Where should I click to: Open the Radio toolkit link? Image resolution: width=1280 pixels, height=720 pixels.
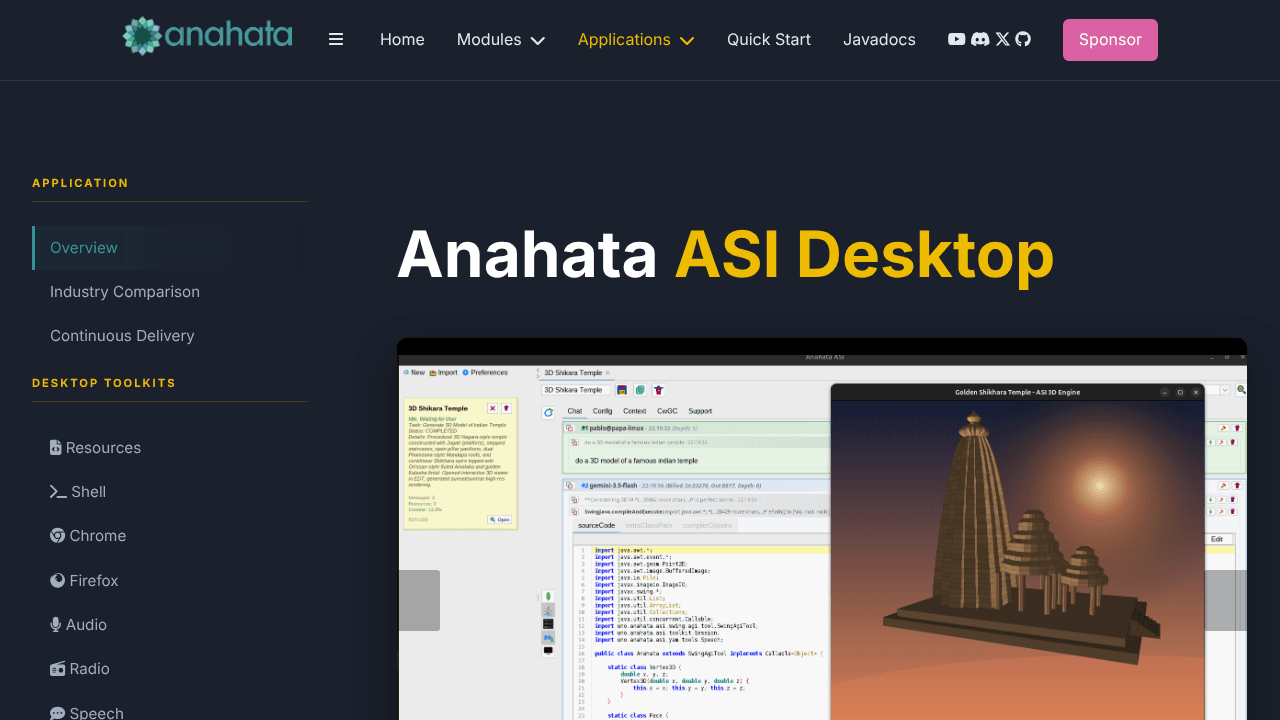80,668
